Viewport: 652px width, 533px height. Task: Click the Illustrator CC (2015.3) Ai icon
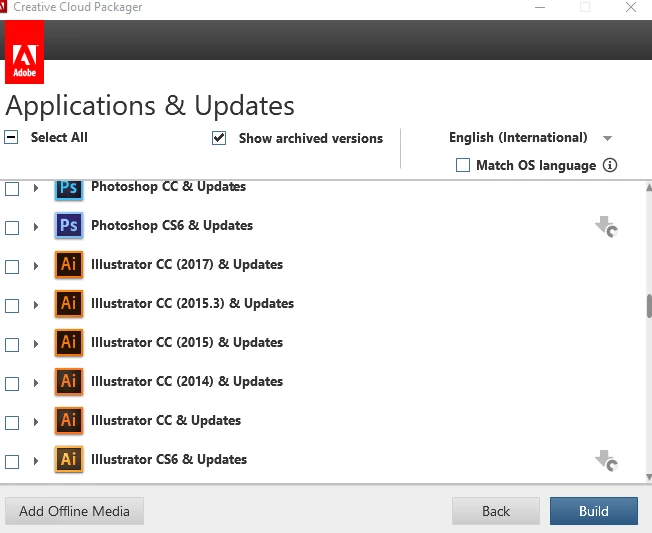pos(69,304)
